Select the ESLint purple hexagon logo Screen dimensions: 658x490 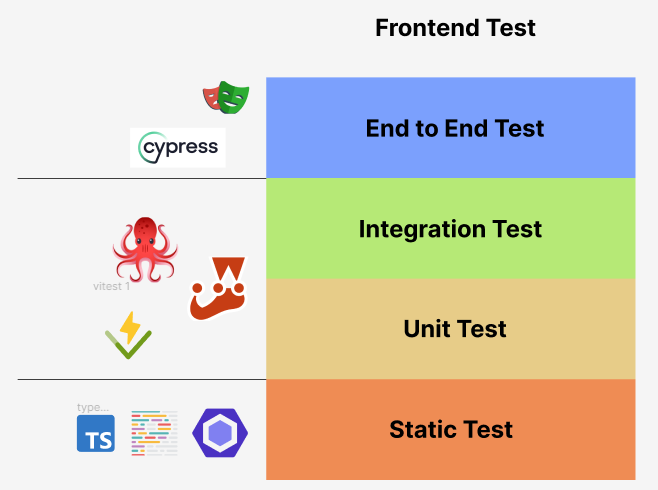coord(220,433)
